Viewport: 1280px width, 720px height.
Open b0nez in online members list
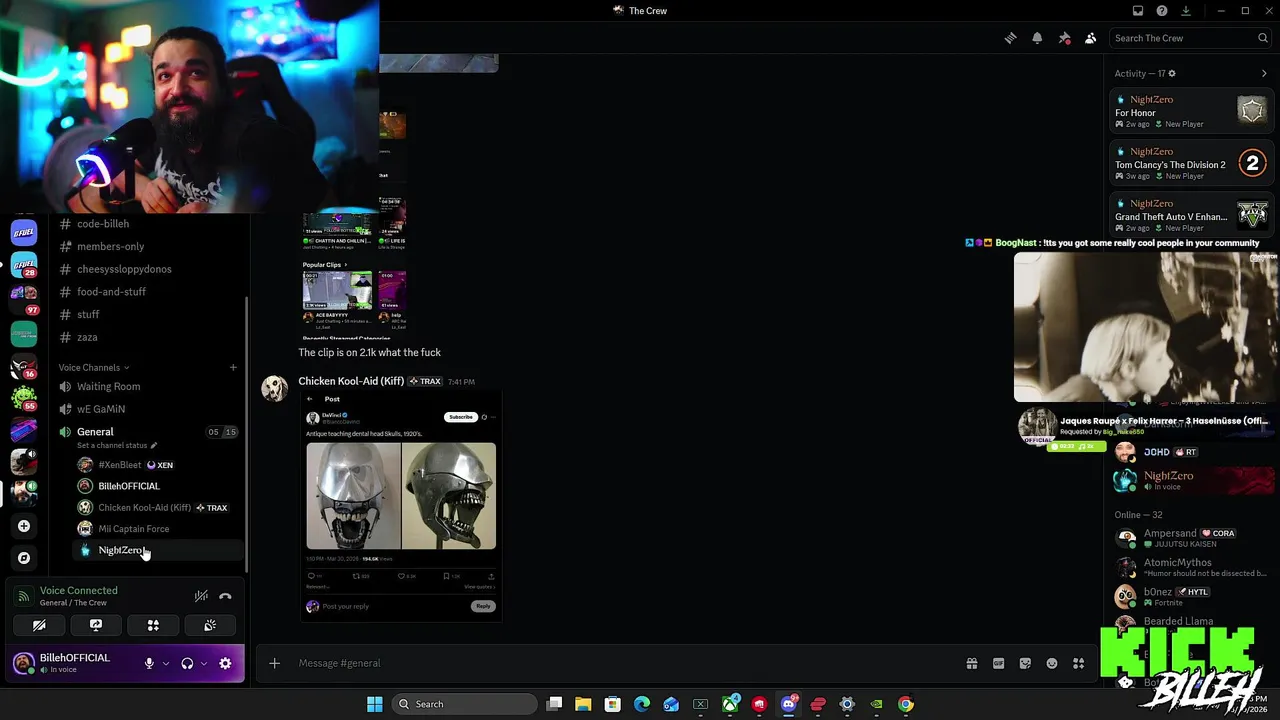coord(1192,596)
